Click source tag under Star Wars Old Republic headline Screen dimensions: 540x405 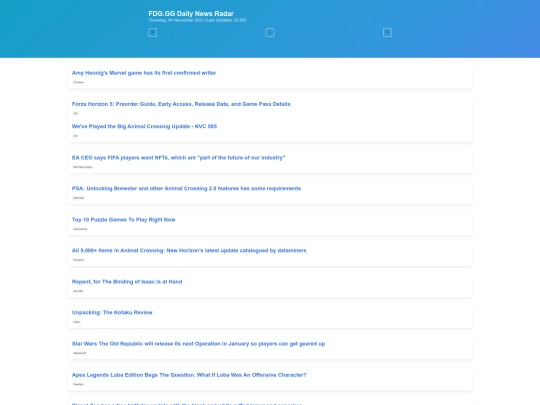(80, 353)
